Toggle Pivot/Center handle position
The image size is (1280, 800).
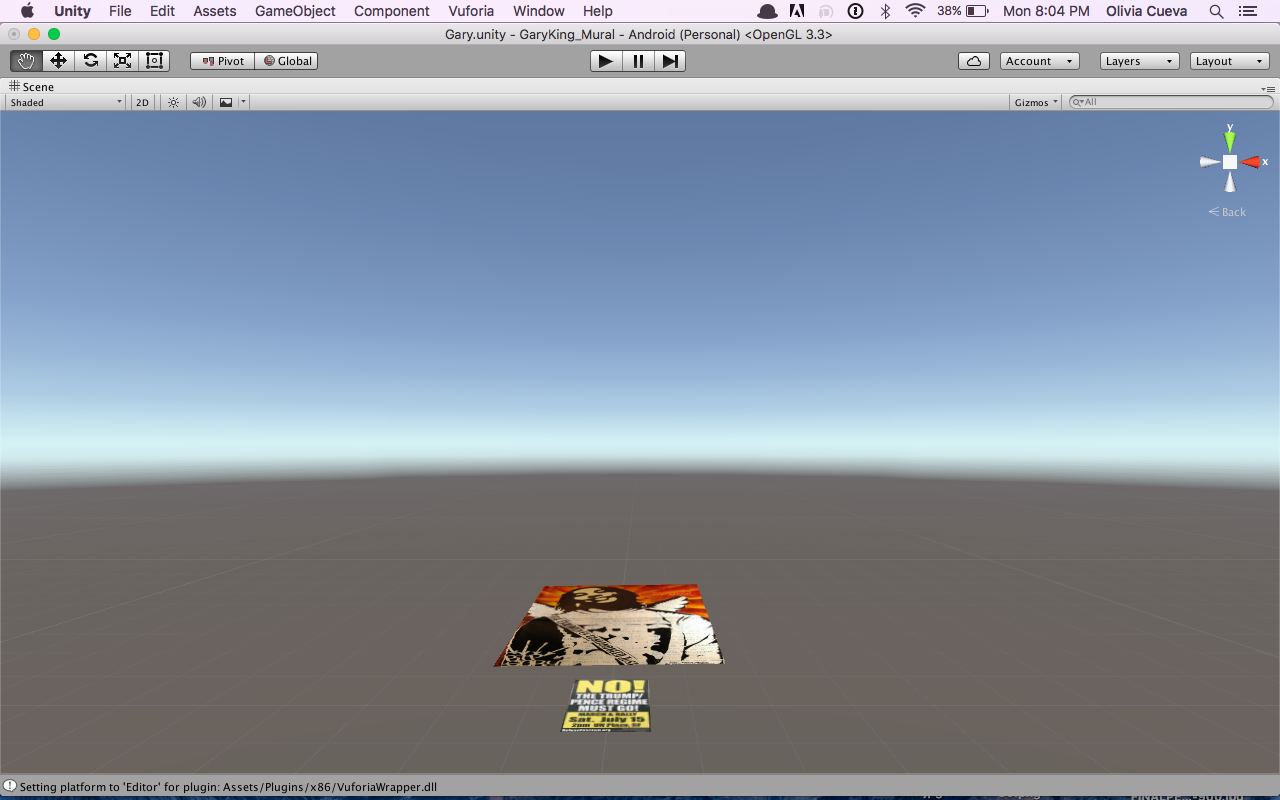click(x=223, y=61)
